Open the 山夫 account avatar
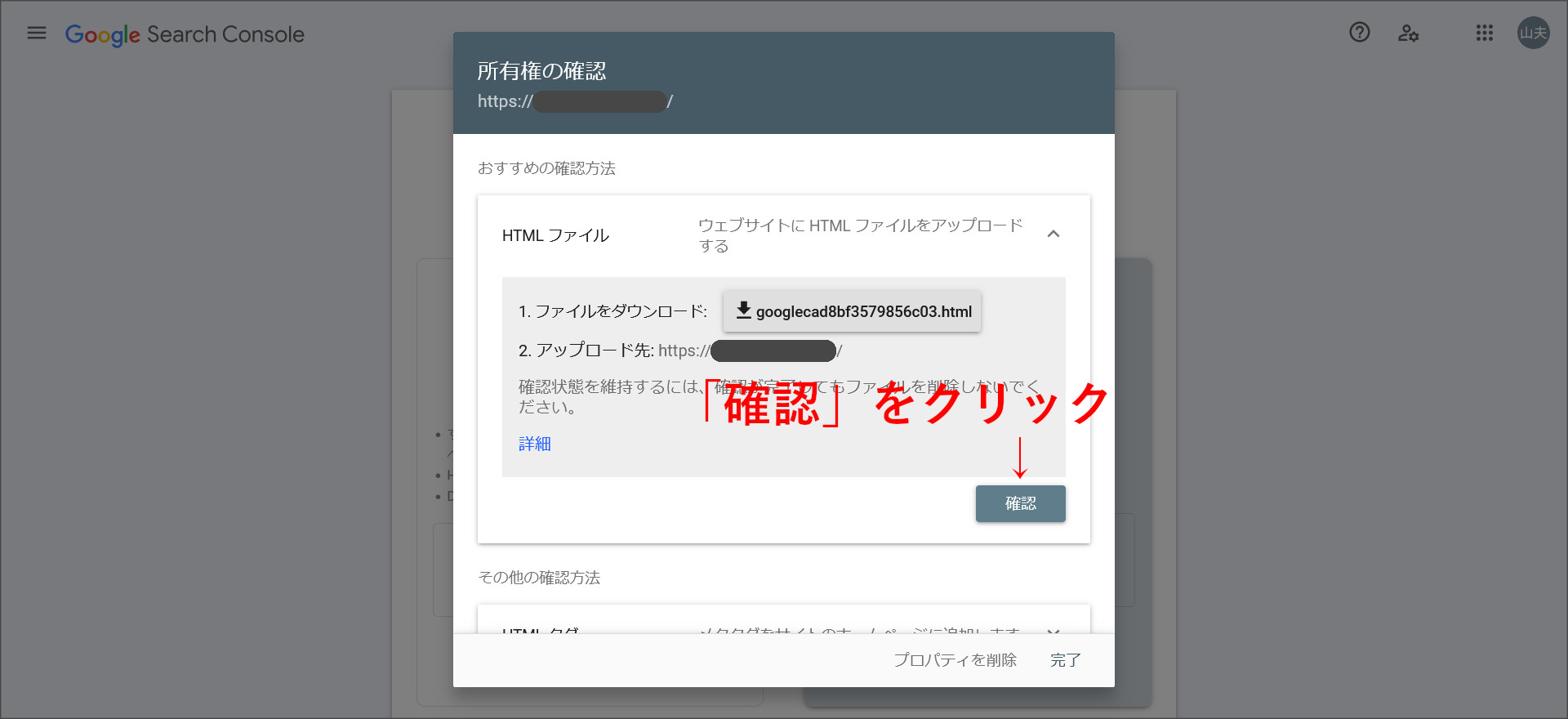Image resolution: width=1568 pixels, height=719 pixels. (1534, 33)
